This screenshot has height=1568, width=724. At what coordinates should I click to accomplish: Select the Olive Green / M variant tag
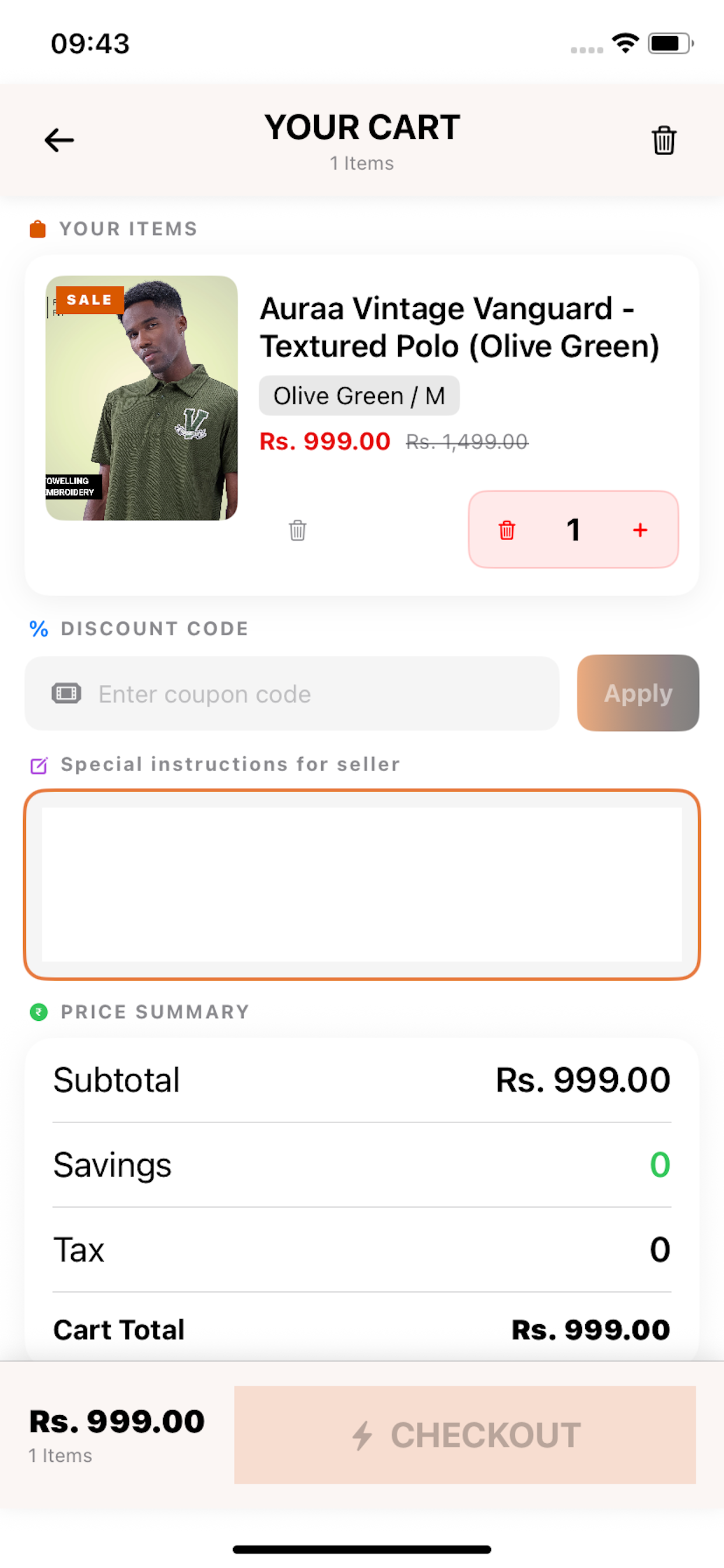359,395
